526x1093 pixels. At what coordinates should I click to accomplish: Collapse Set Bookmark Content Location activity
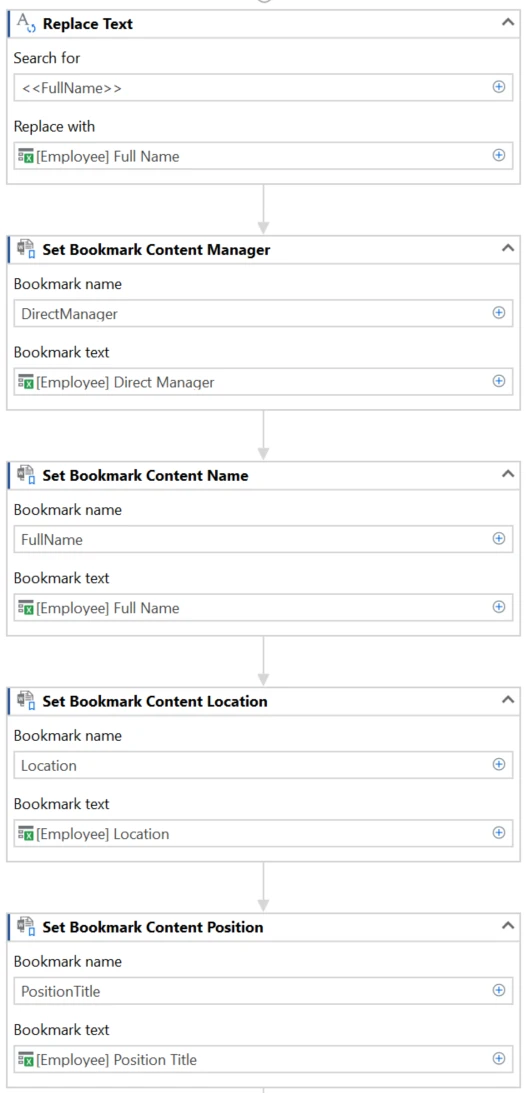tap(508, 701)
